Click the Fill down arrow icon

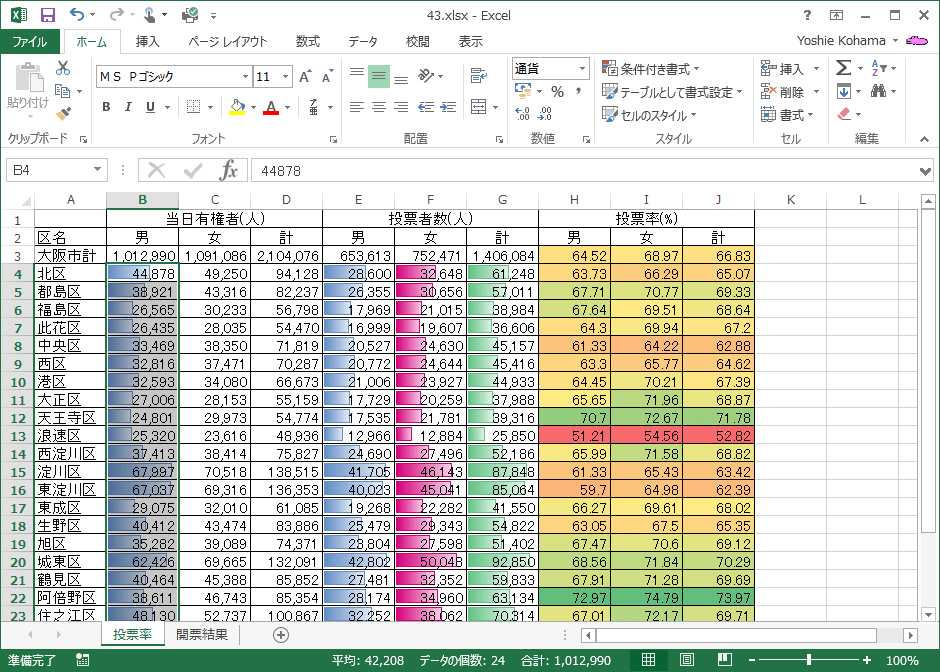pyautogui.click(x=843, y=91)
